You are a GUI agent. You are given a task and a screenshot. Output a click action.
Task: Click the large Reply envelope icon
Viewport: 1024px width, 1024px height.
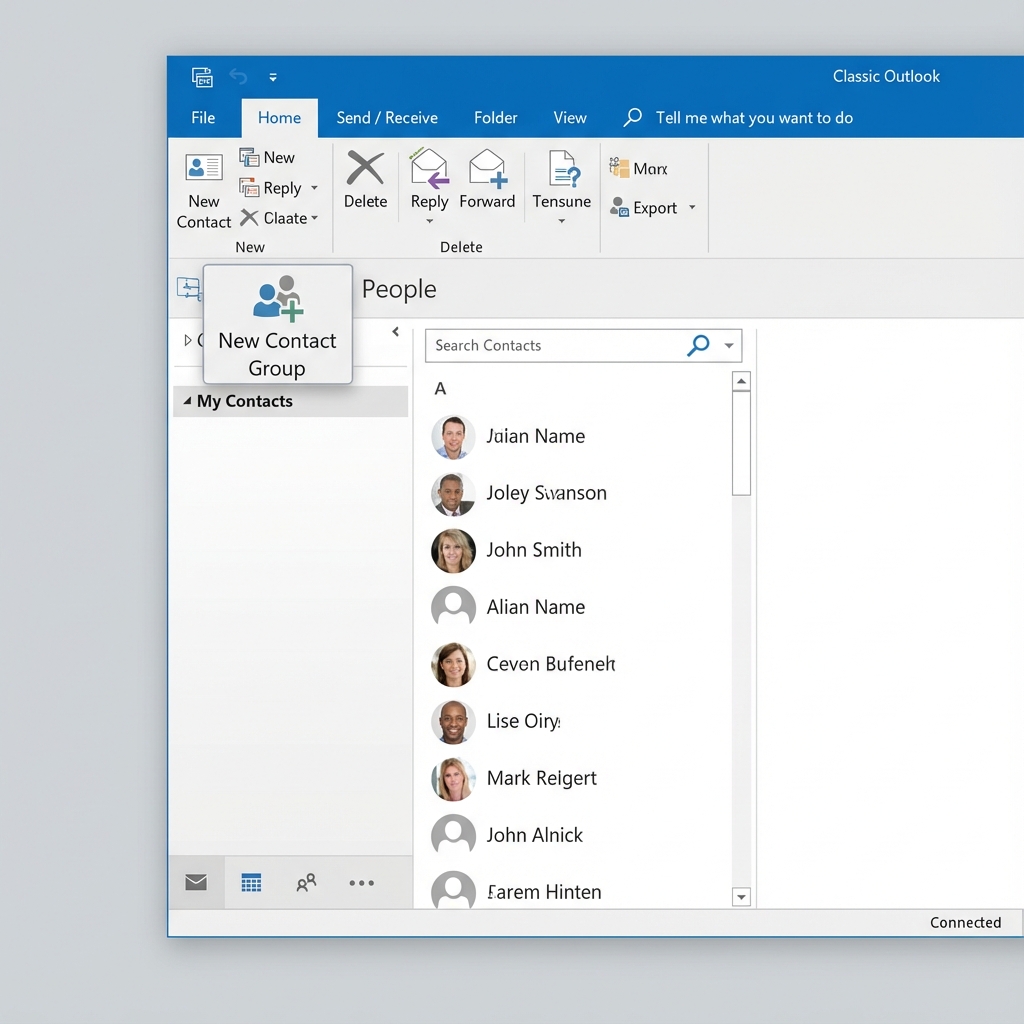tap(429, 168)
